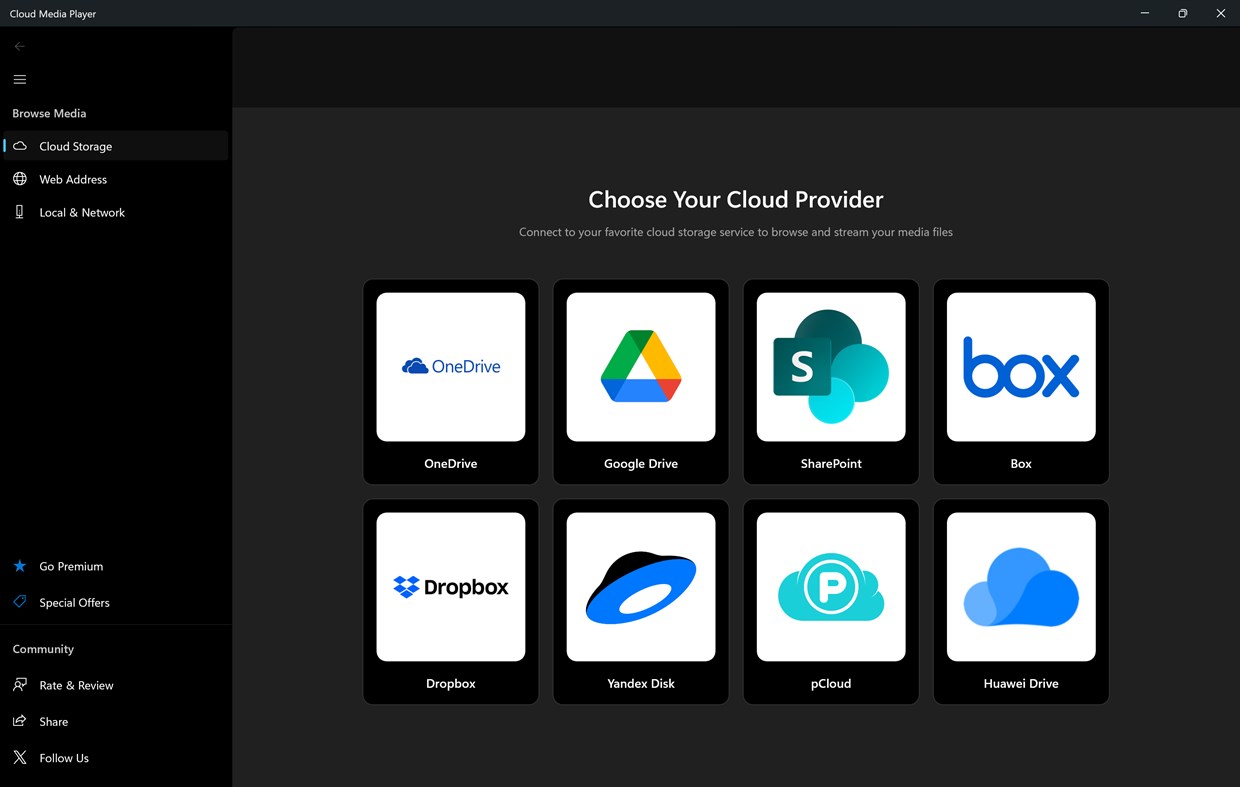Switch to the Web Address section
The height and width of the screenshot is (787, 1240).
pos(73,179)
